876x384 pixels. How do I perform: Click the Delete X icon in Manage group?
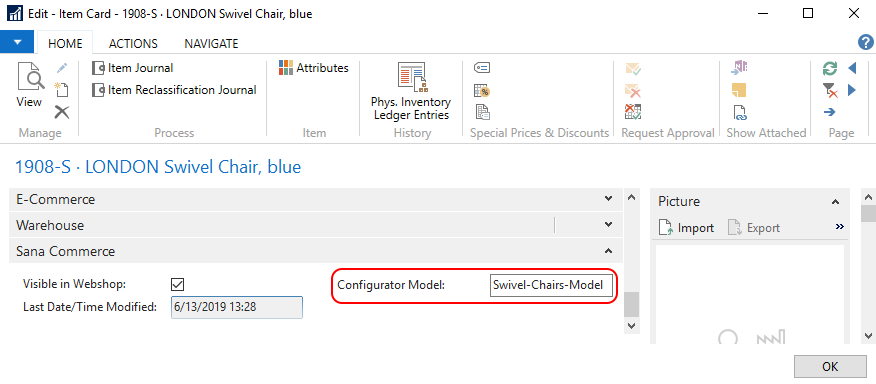pos(61,112)
